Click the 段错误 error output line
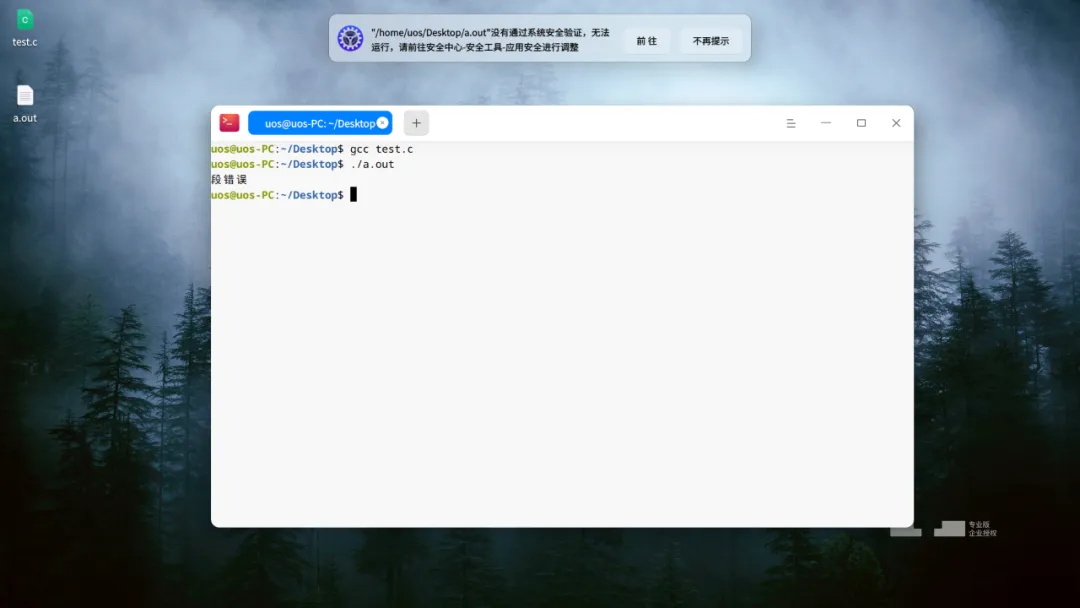This screenshot has width=1080, height=608. coord(229,180)
